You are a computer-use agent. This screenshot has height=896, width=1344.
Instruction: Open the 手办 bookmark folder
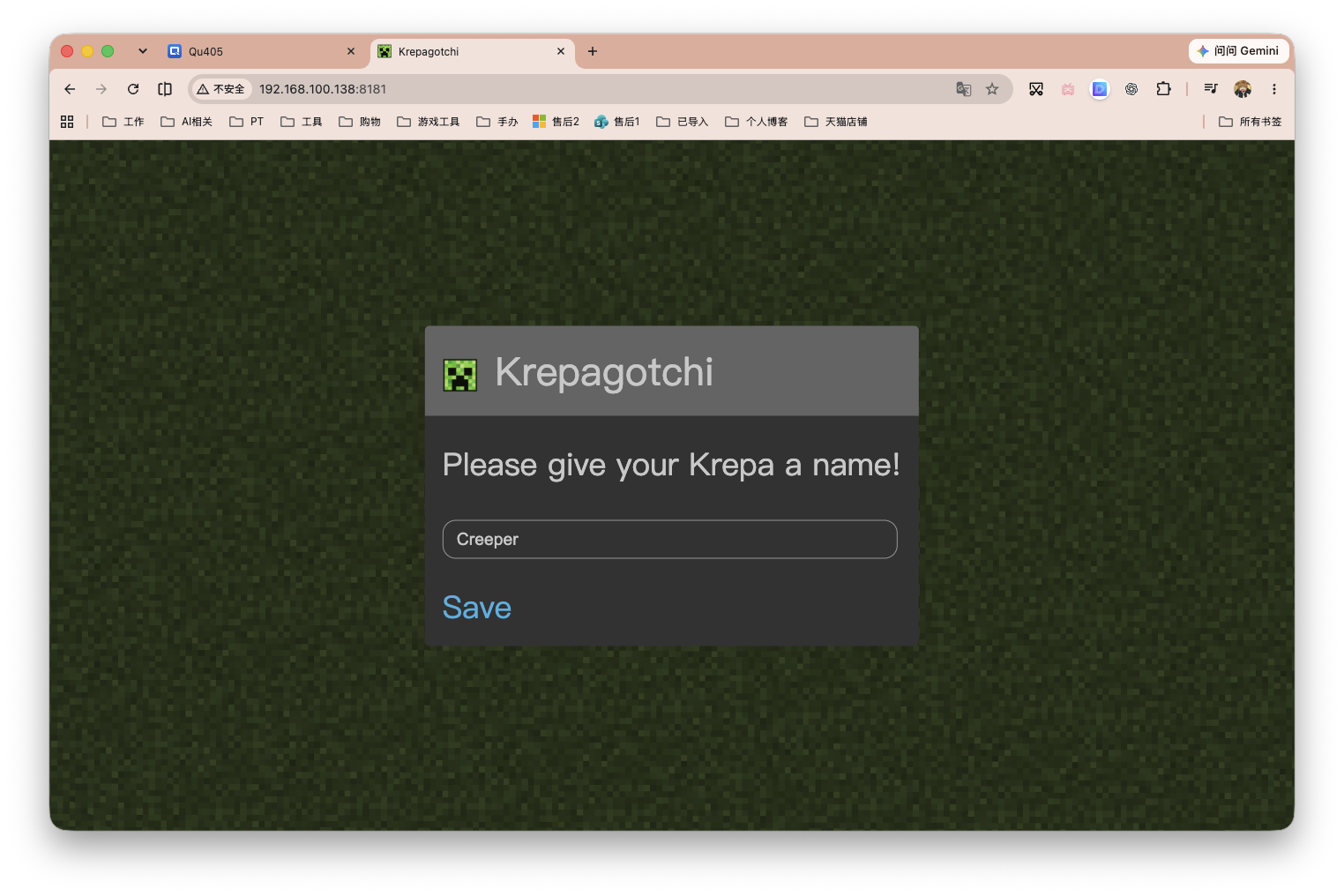coord(497,122)
